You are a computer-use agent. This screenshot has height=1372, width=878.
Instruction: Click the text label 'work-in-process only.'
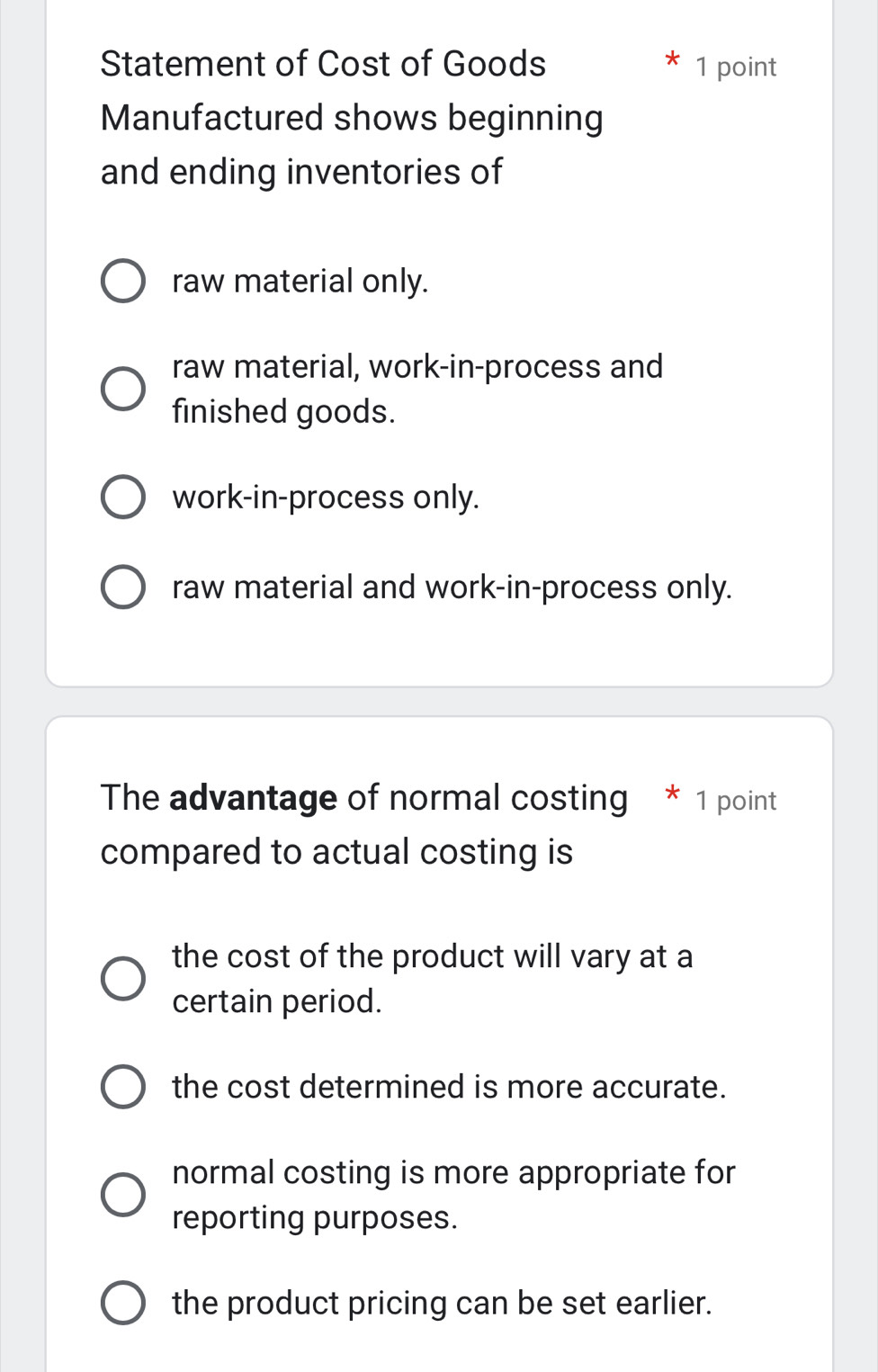[x=326, y=498]
